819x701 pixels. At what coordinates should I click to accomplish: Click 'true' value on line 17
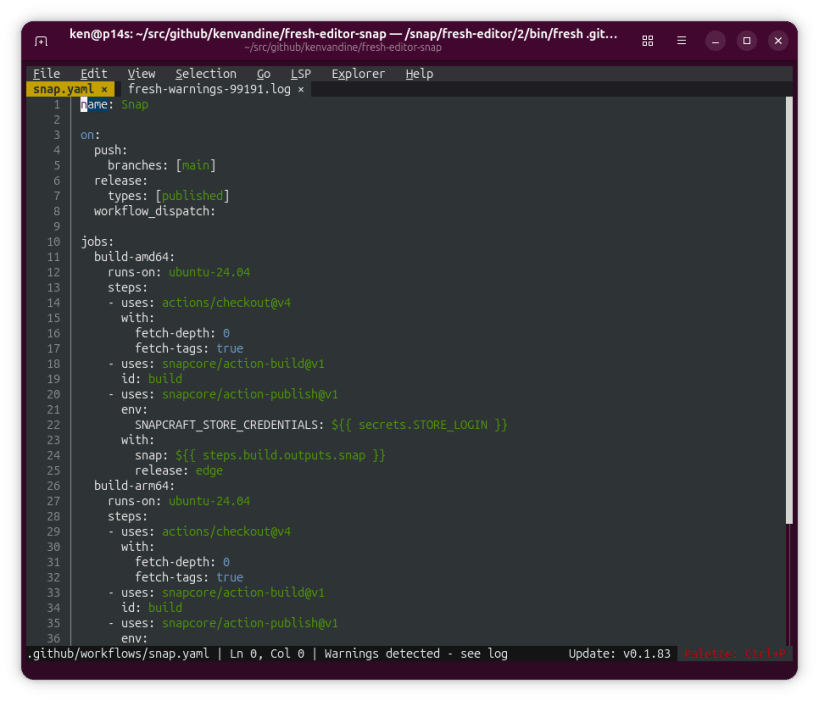point(230,348)
